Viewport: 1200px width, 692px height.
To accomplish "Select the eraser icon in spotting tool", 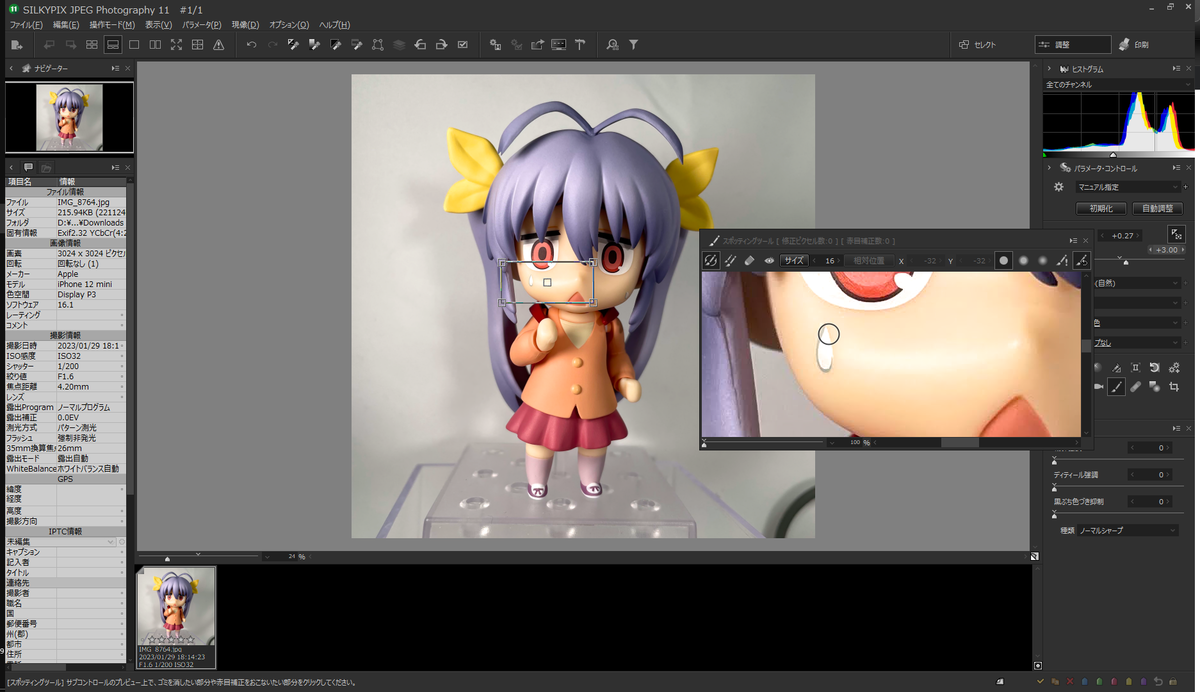I will click(x=750, y=260).
